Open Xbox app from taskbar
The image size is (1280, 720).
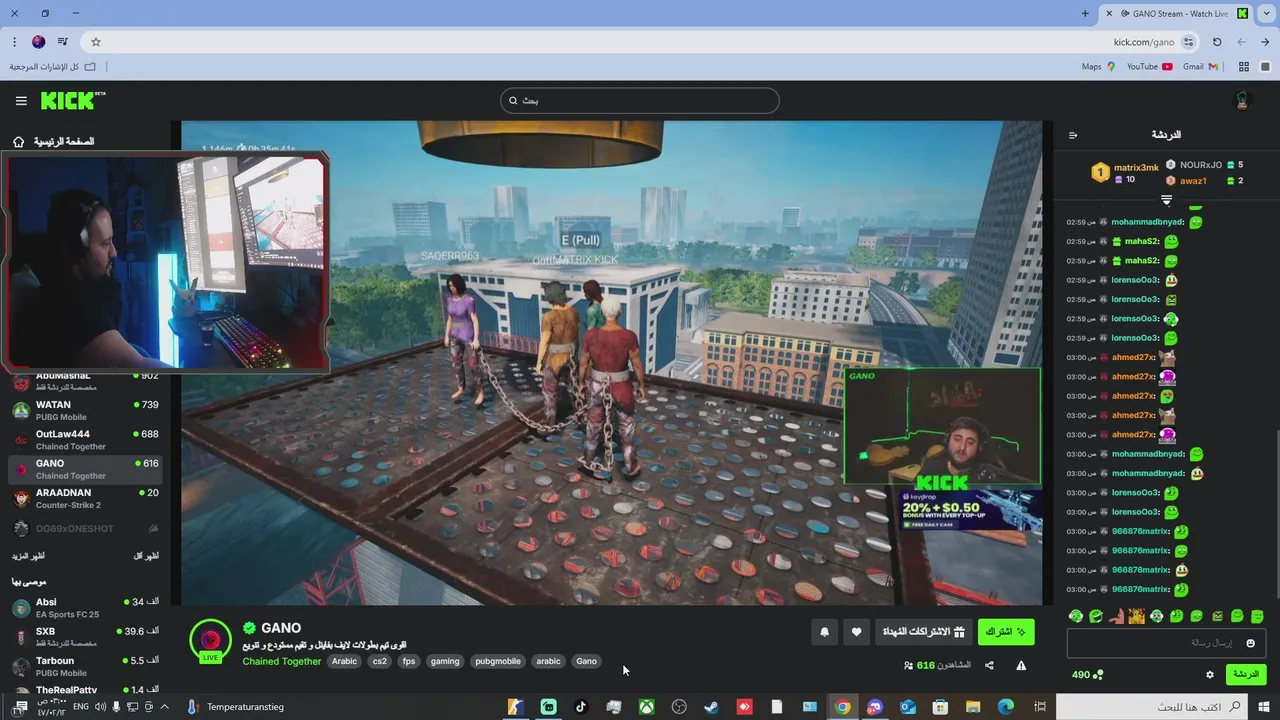tap(647, 707)
